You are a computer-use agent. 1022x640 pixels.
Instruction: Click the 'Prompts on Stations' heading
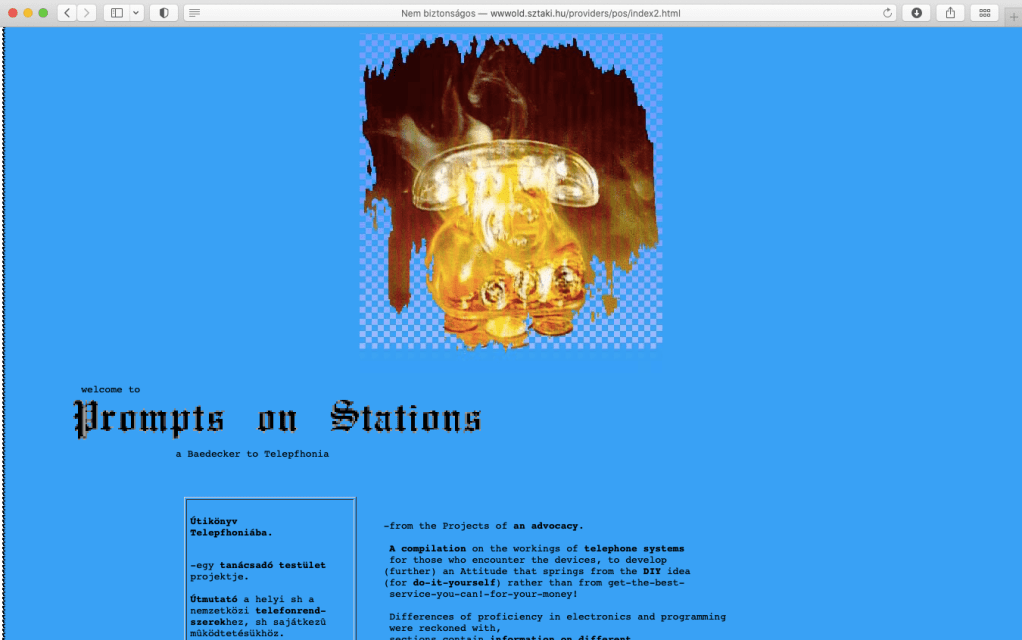[x=278, y=418]
